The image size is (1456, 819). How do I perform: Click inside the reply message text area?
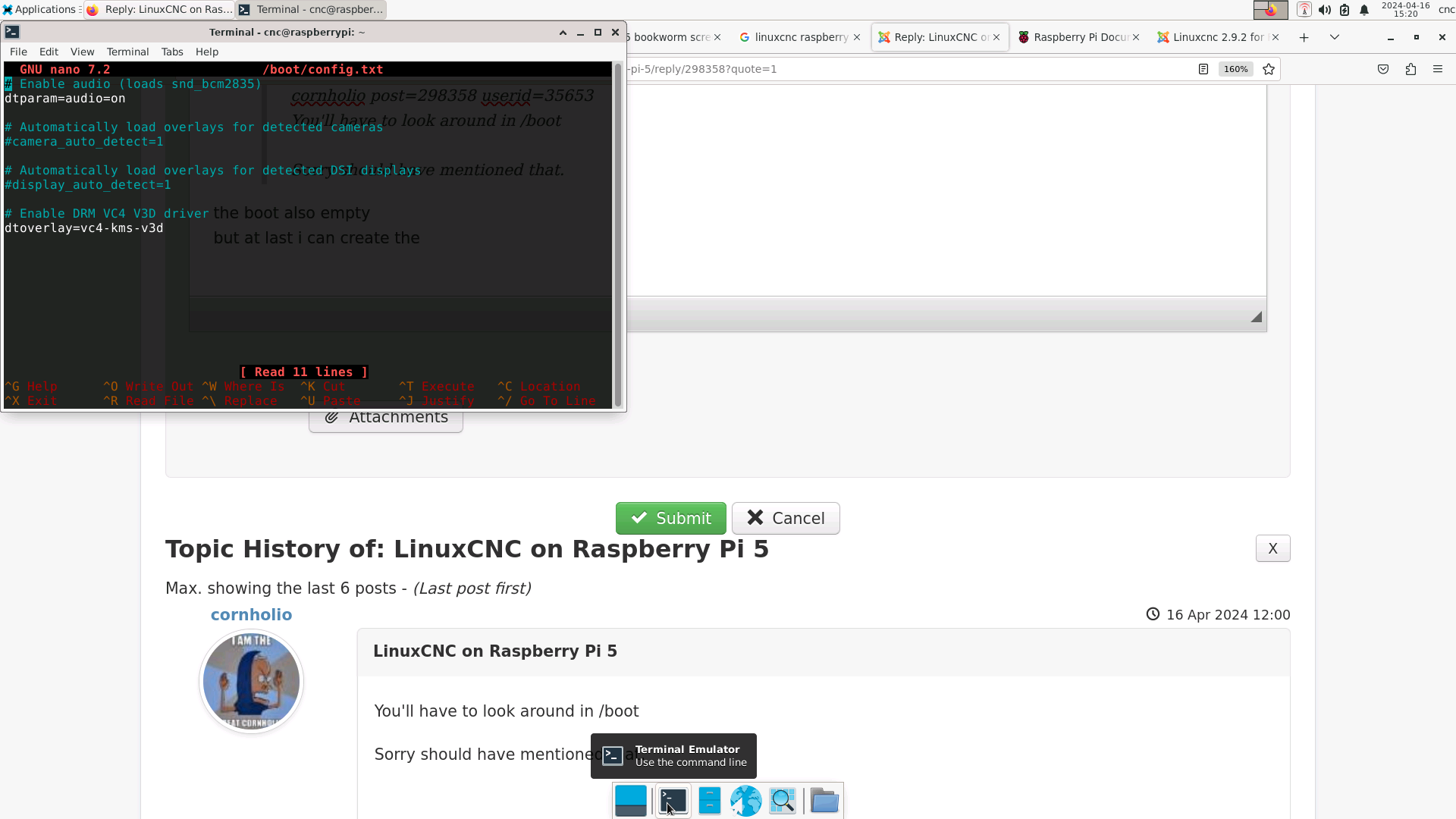(946, 190)
